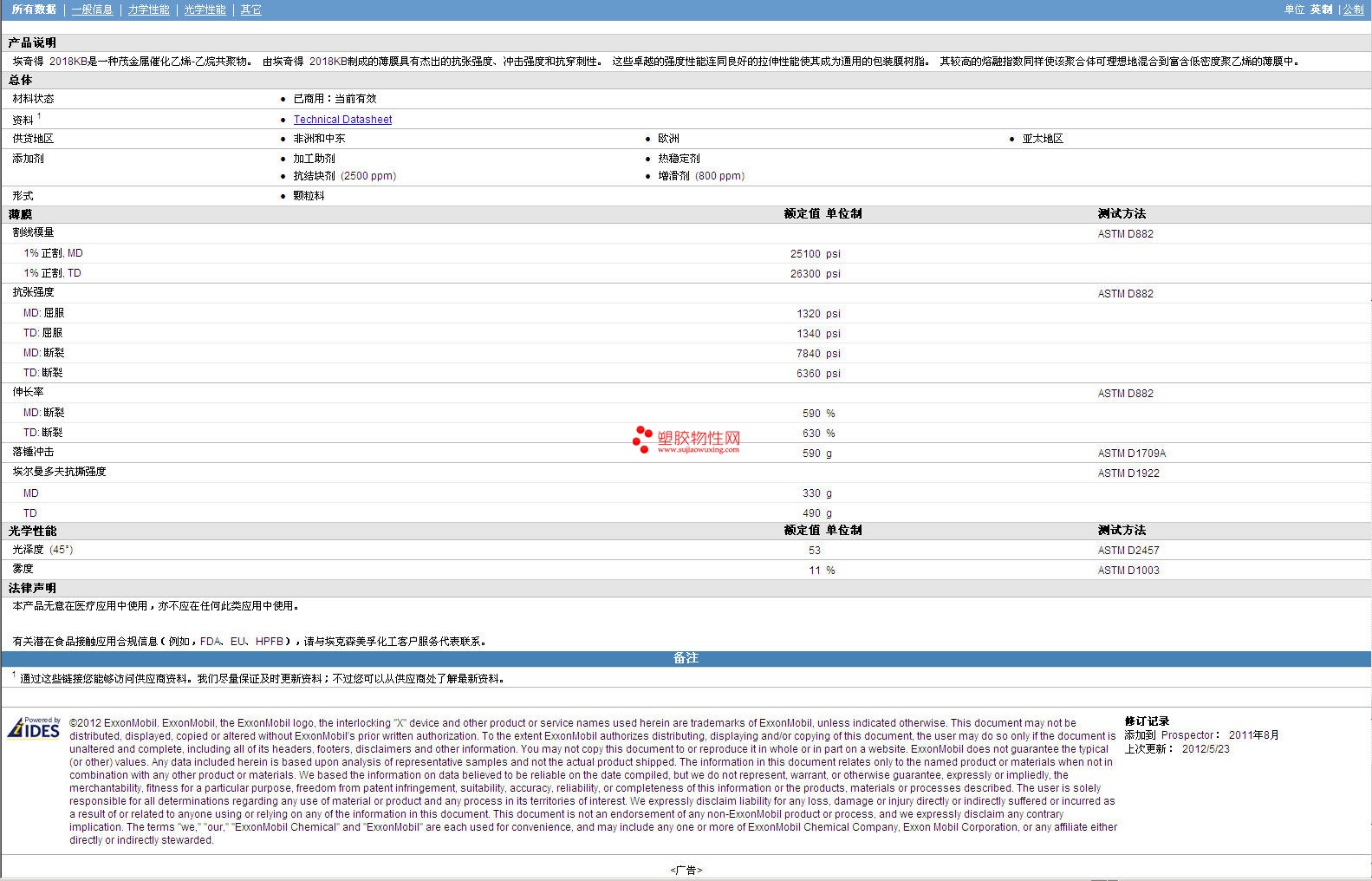Click 增滑剂 (800 ppm) additive

(x=701, y=176)
